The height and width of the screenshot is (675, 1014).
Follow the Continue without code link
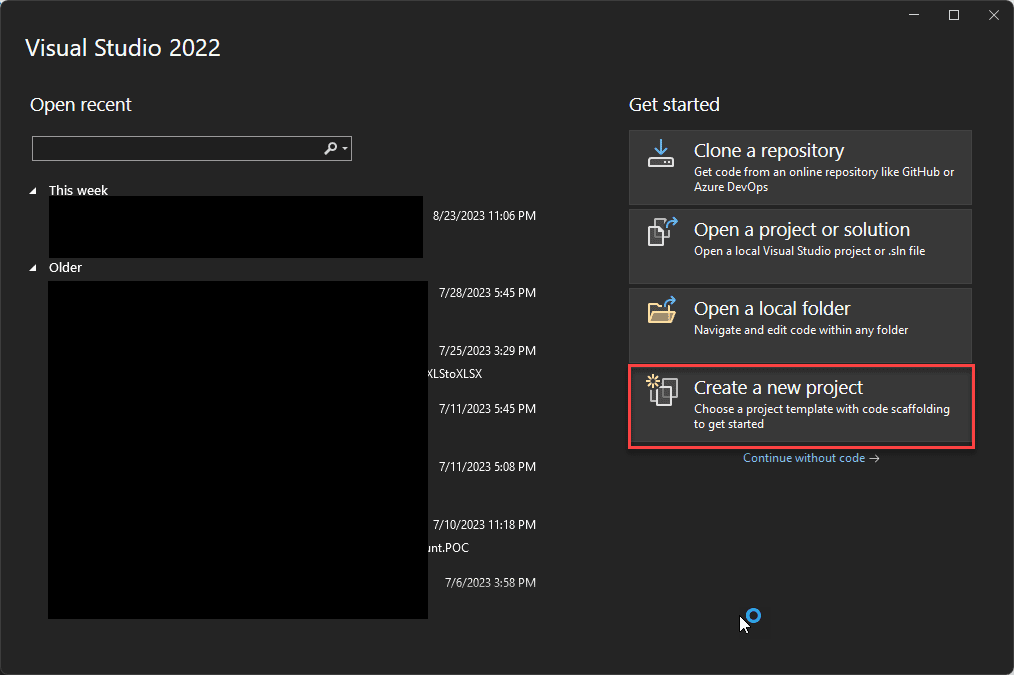pyautogui.click(x=810, y=458)
